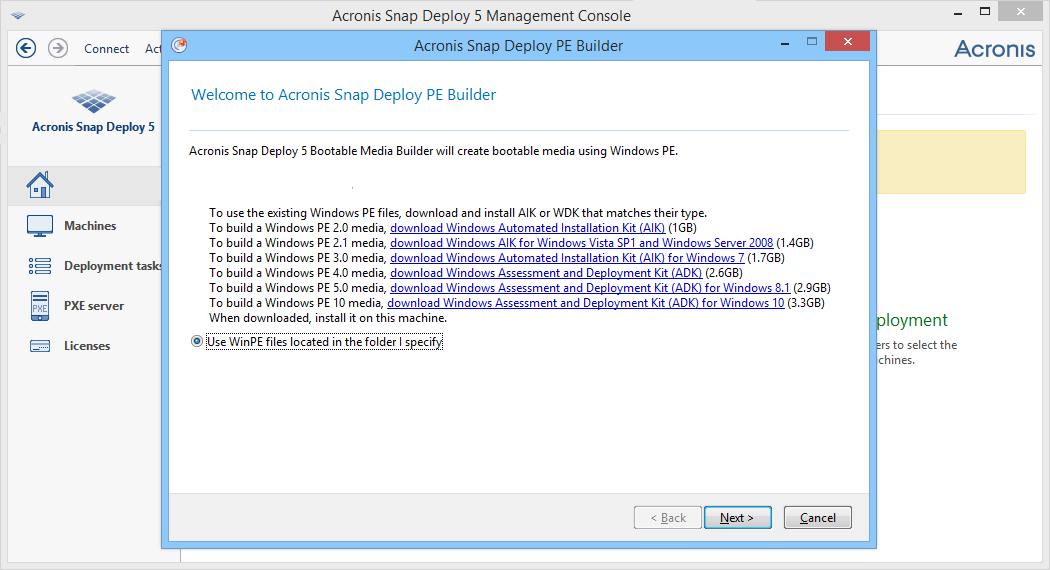Open the Deployment tasks section
The height and width of the screenshot is (570, 1050).
point(112,266)
